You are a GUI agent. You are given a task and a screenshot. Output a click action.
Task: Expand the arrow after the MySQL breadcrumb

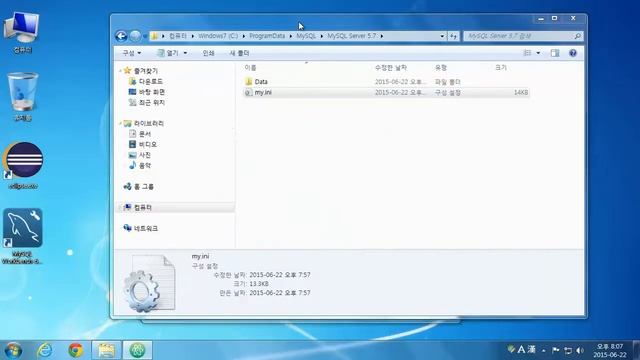(x=322, y=36)
